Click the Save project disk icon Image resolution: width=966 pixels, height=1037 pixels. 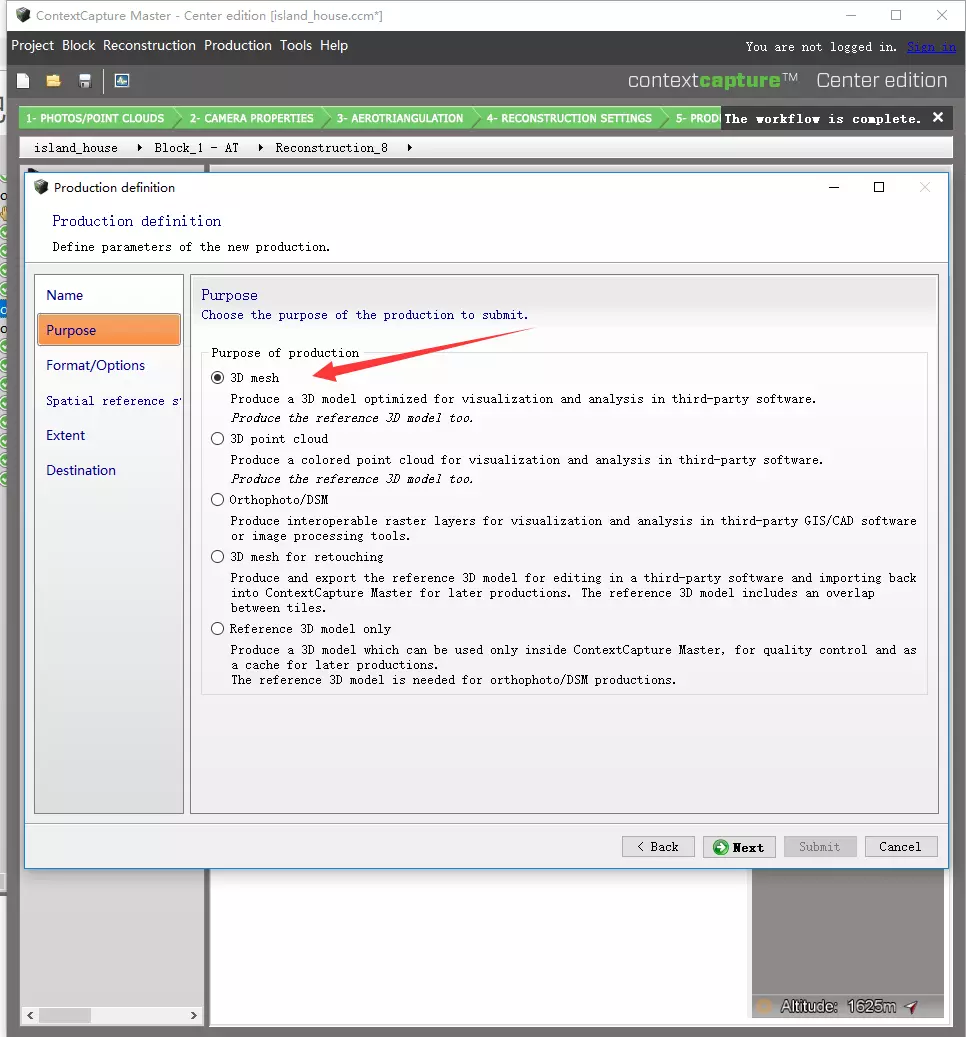pos(85,81)
